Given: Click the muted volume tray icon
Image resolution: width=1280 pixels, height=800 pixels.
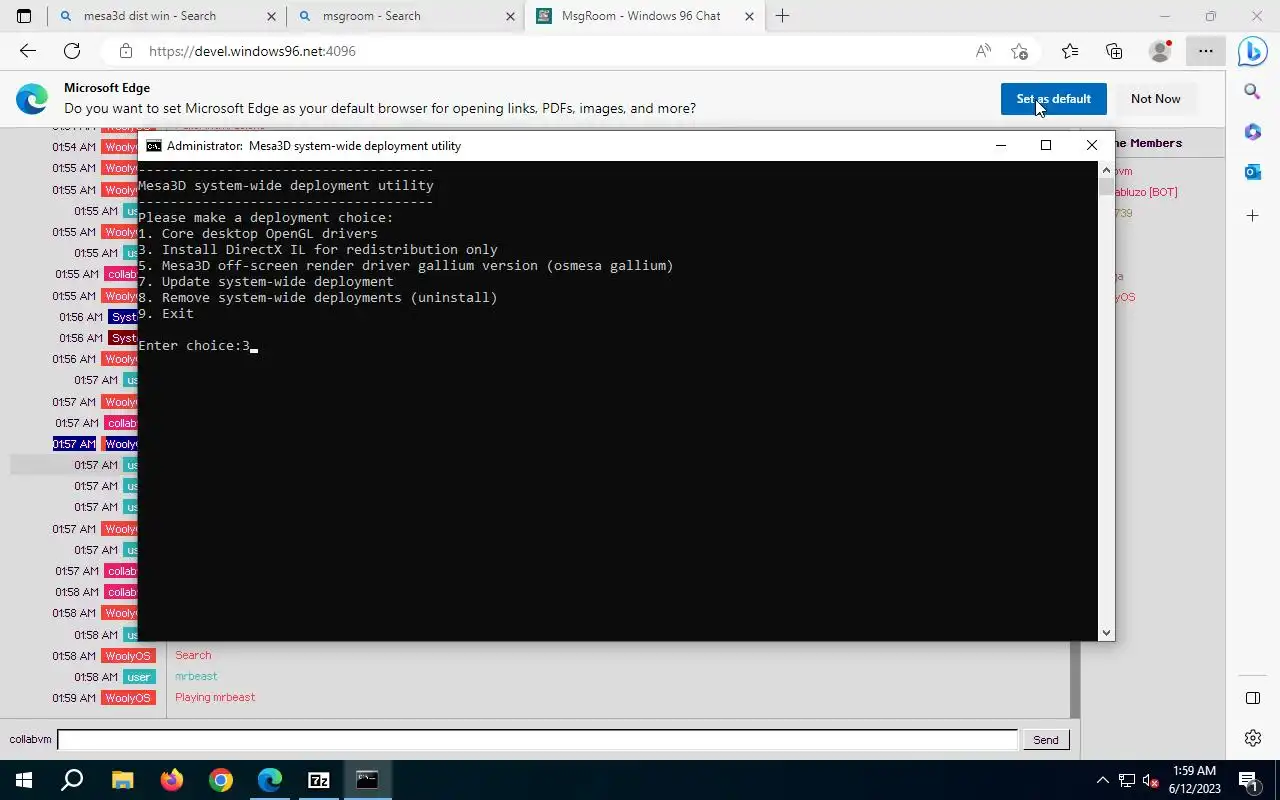Looking at the screenshot, I should click(x=1151, y=780).
